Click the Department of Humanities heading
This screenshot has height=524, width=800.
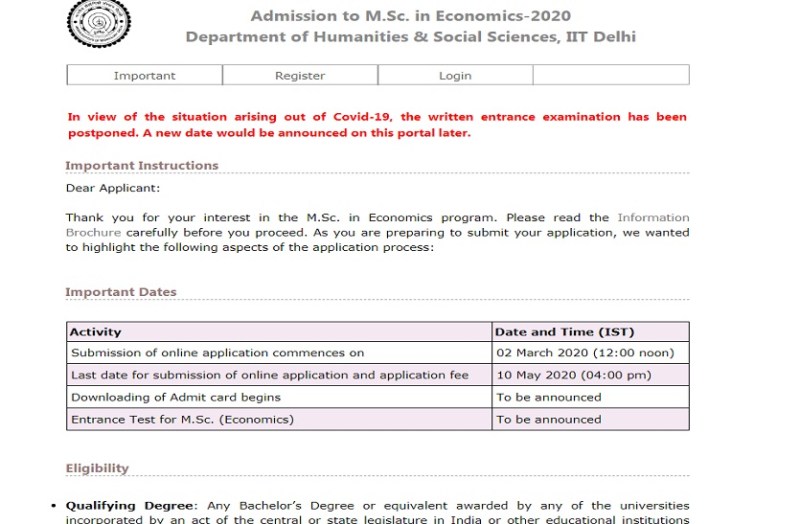(410, 37)
